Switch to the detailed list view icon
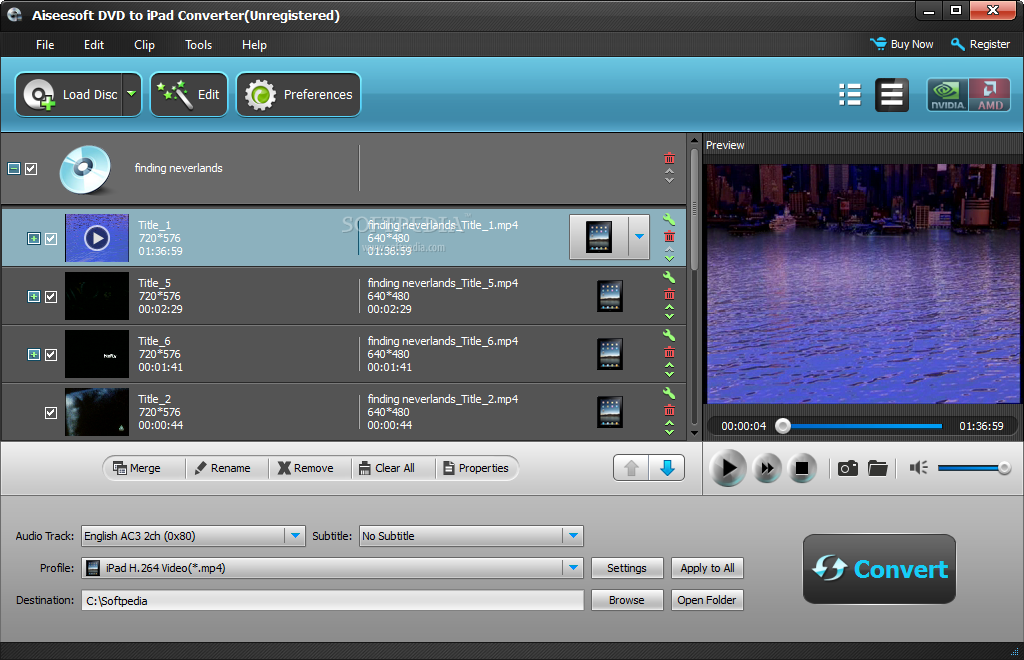Image resolution: width=1024 pixels, height=660 pixels. click(850, 95)
